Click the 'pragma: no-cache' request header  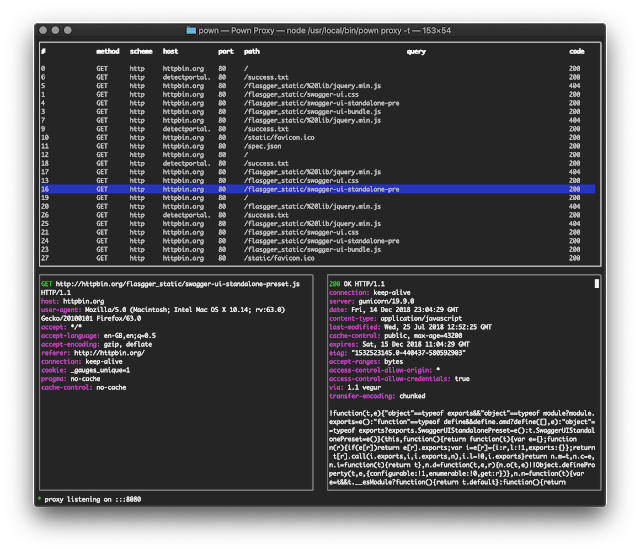(70, 378)
